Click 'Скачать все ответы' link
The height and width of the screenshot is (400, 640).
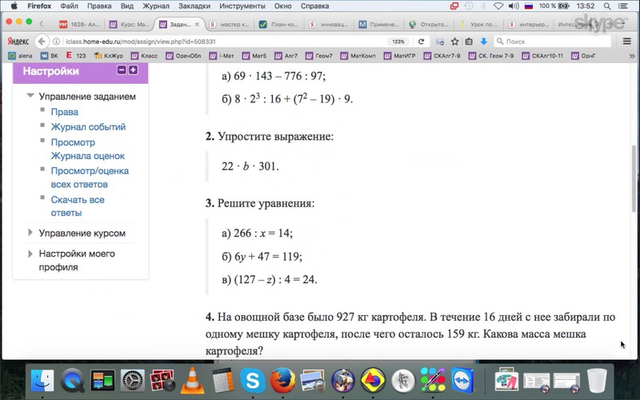pyautogui.click(x=78, y=206)
